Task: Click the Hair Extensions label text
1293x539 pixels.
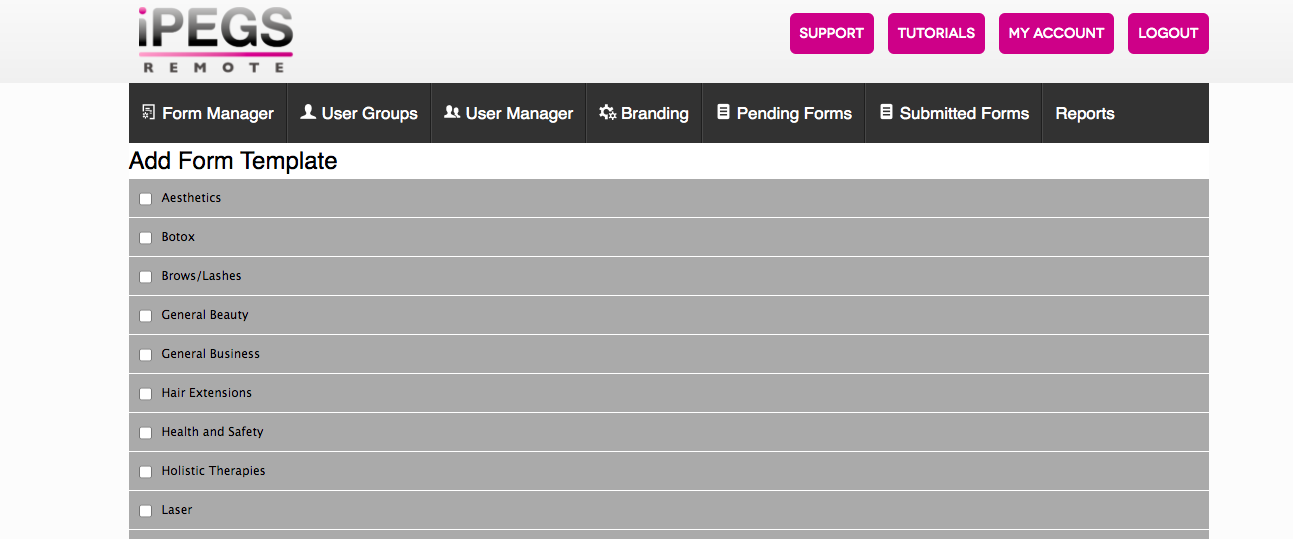Action: tap(207, 393)
